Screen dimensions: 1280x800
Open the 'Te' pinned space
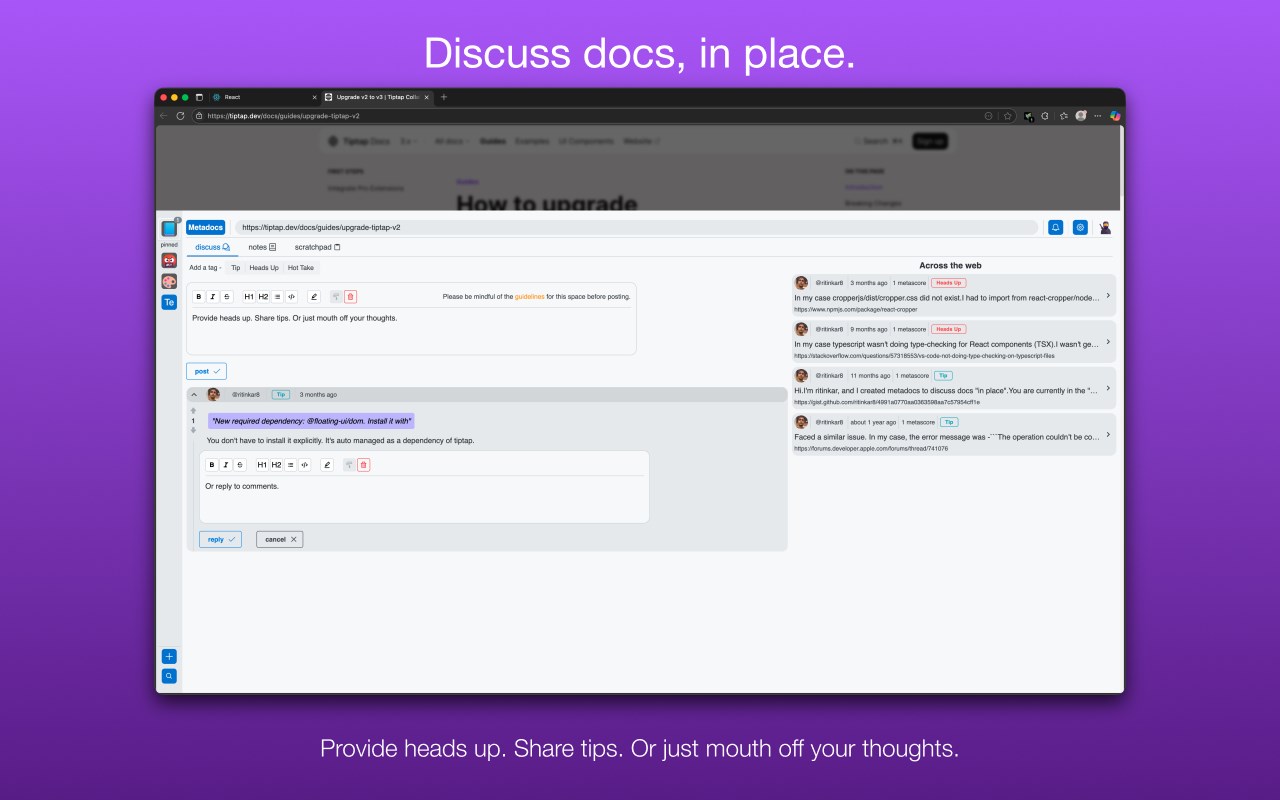(x=169, y=302)
